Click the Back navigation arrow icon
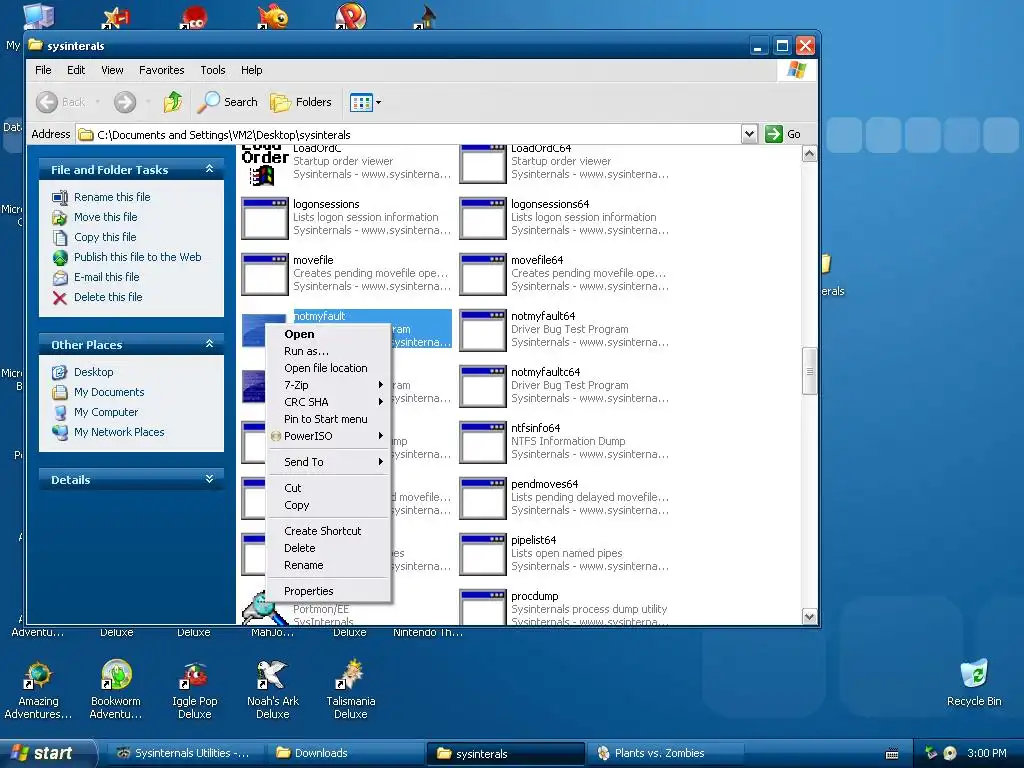This screenshot has height=768, width=1024. coord(47,102)
